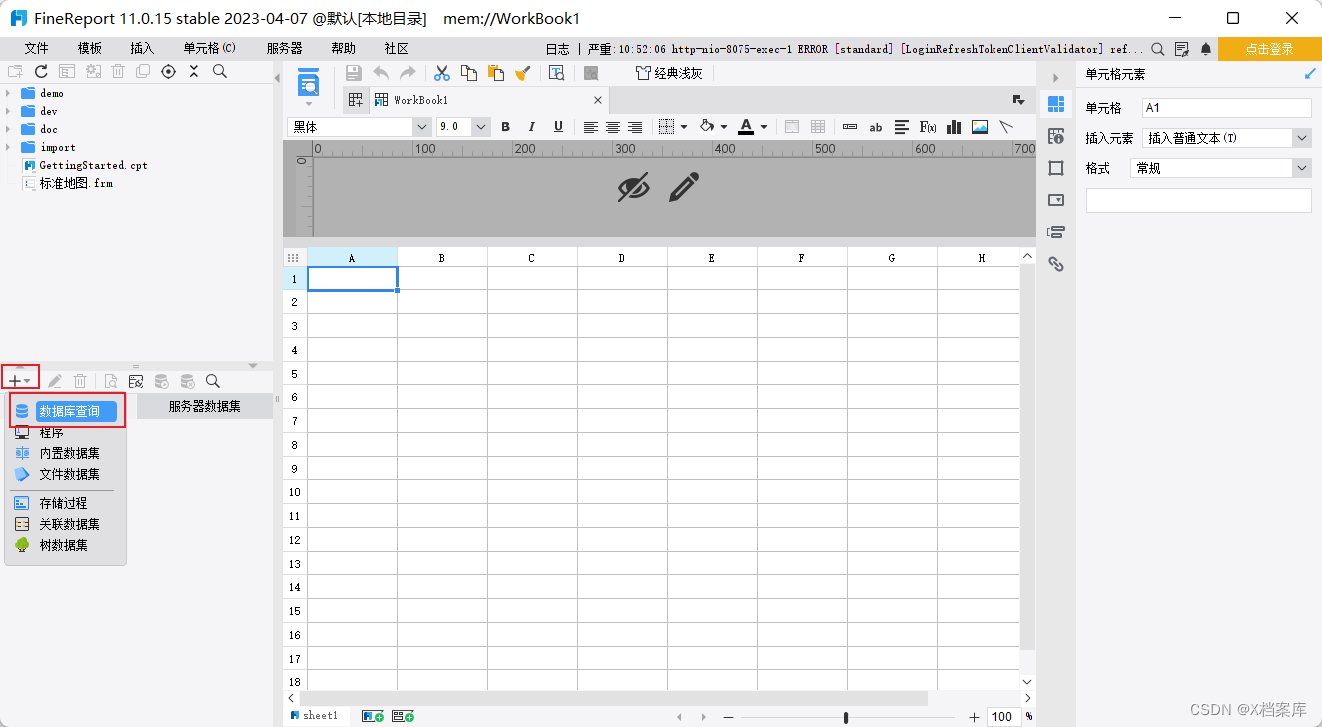Toggle underline formatting
The image size is (1322, 727).
pos(558,127)
